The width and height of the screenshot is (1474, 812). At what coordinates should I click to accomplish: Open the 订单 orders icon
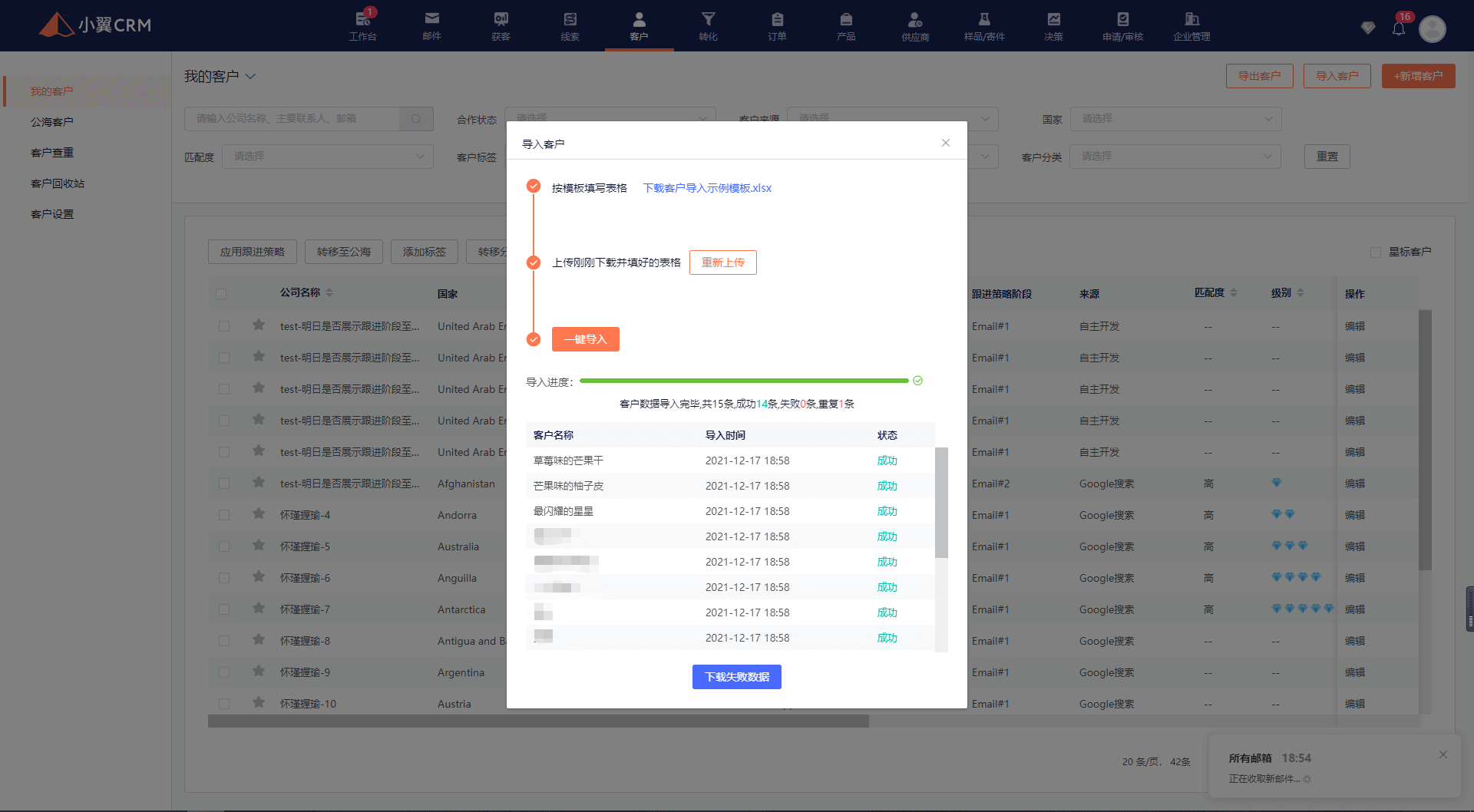tap(777, 25)
